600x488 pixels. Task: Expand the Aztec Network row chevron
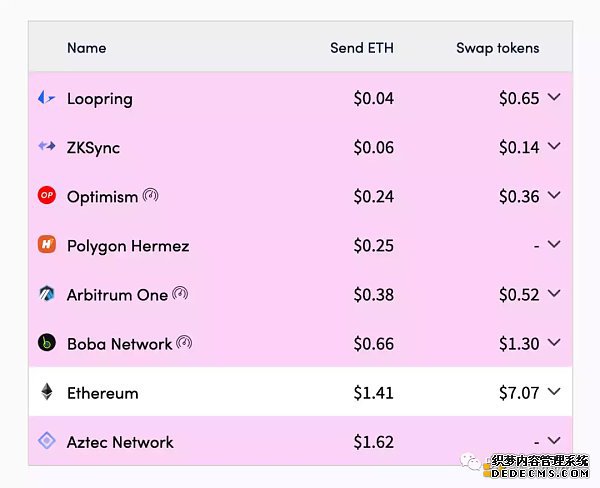tap(554, 440)
